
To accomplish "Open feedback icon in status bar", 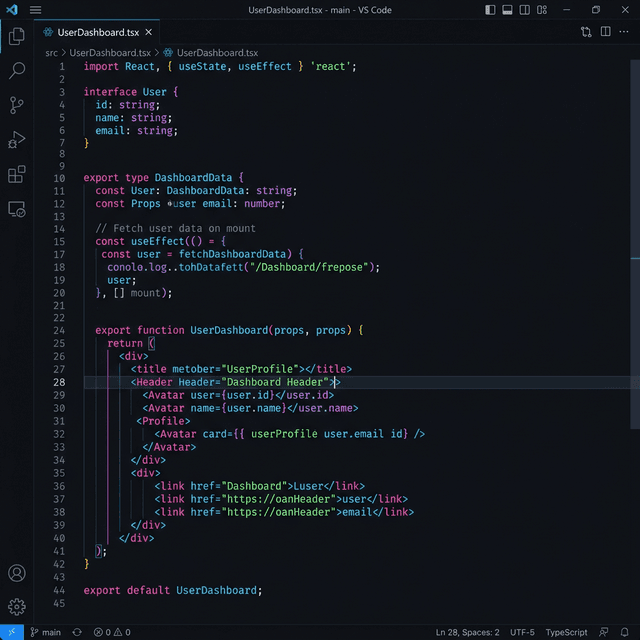I will coord(604,632).
